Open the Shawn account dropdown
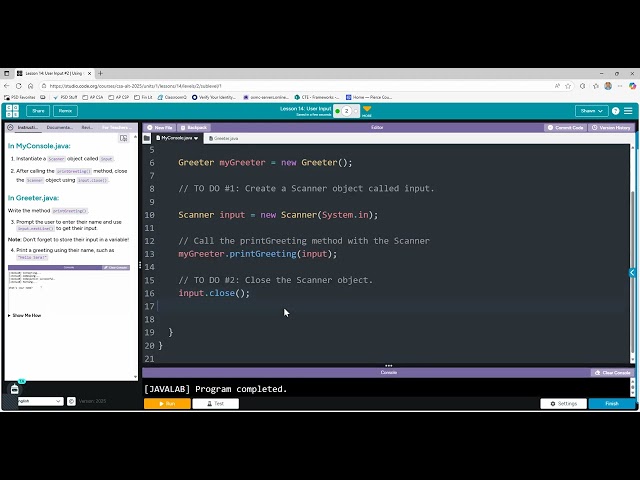Viewport: 640px width, 480px height. click(591, 111)
